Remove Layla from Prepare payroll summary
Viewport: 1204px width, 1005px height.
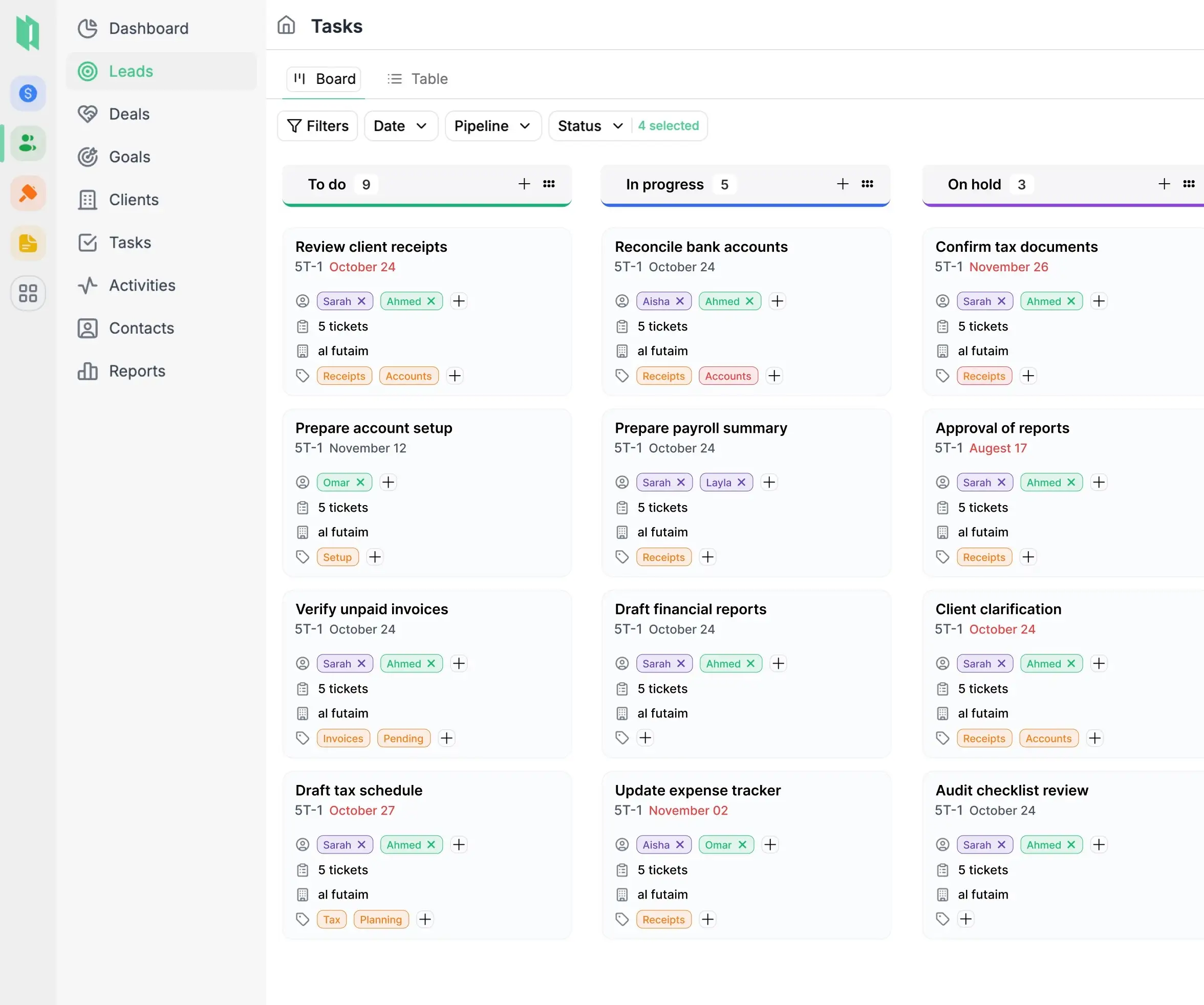click(x=741, y=483)
